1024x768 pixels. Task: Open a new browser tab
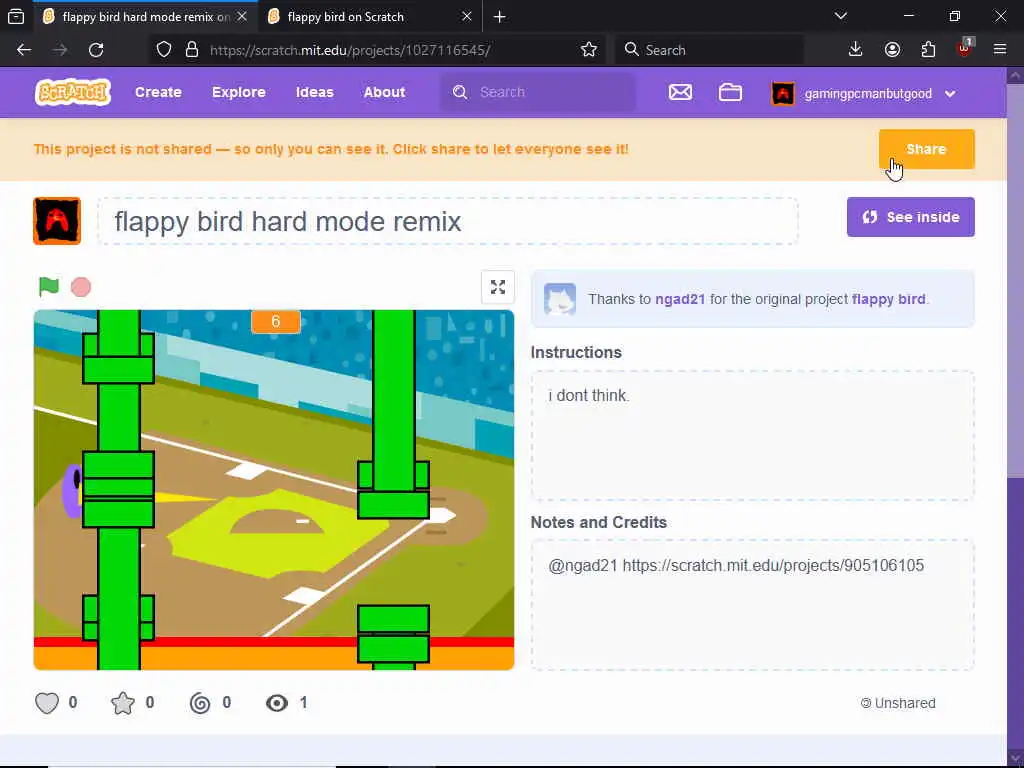tap(500, 16)
